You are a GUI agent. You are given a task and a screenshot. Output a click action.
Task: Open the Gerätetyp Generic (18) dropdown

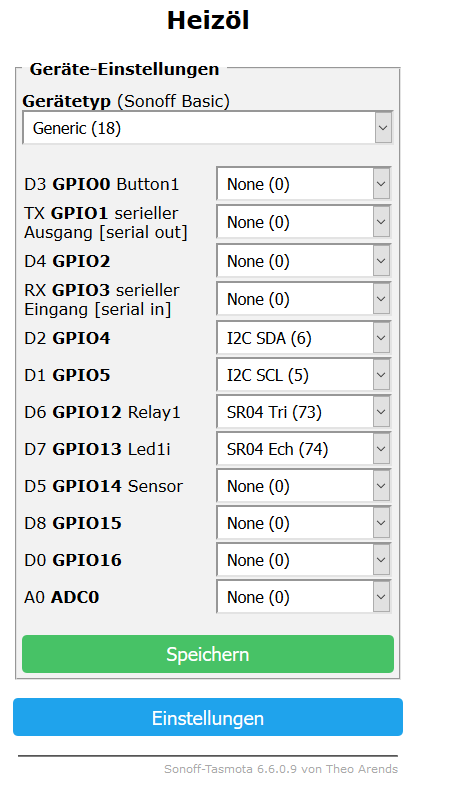coord(207,127)
